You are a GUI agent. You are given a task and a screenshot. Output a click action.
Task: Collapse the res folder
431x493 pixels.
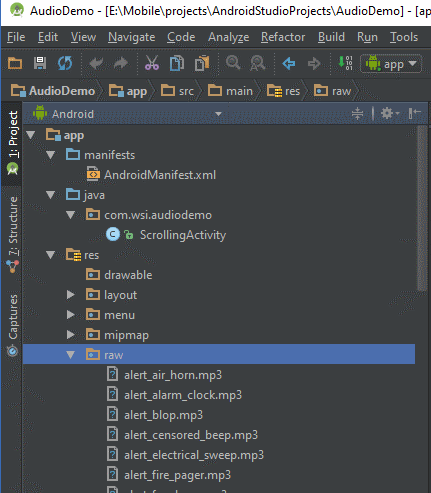click(51, 255)
